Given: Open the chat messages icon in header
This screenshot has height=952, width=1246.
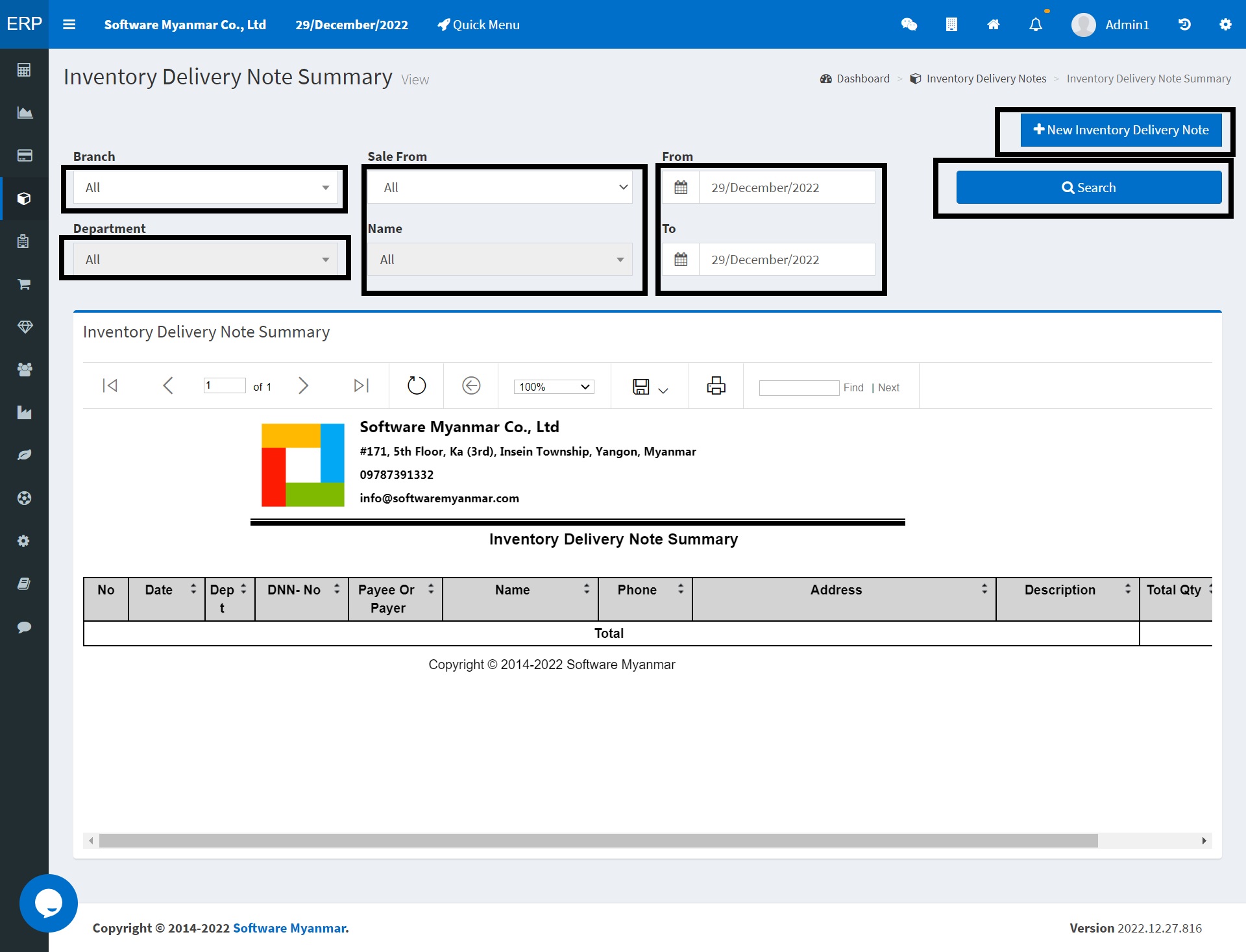Looking at the screenshot, I should pos(909,25).
